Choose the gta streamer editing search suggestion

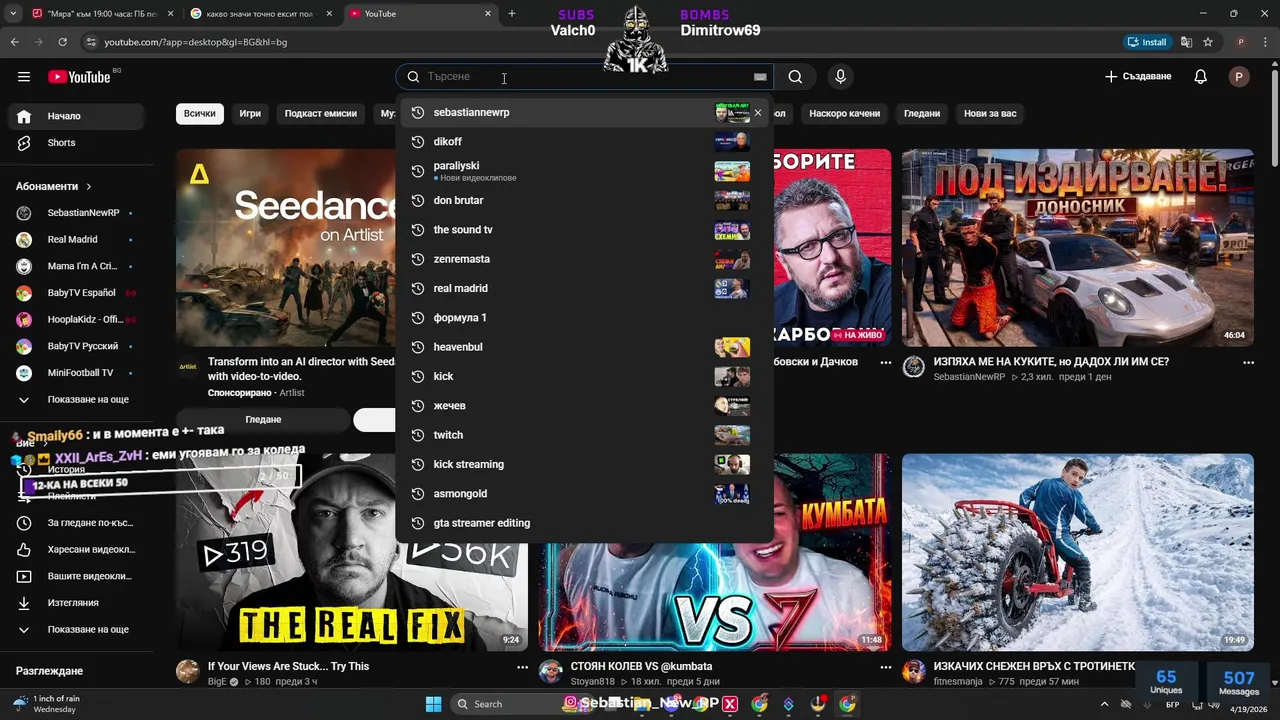[585, 523]
